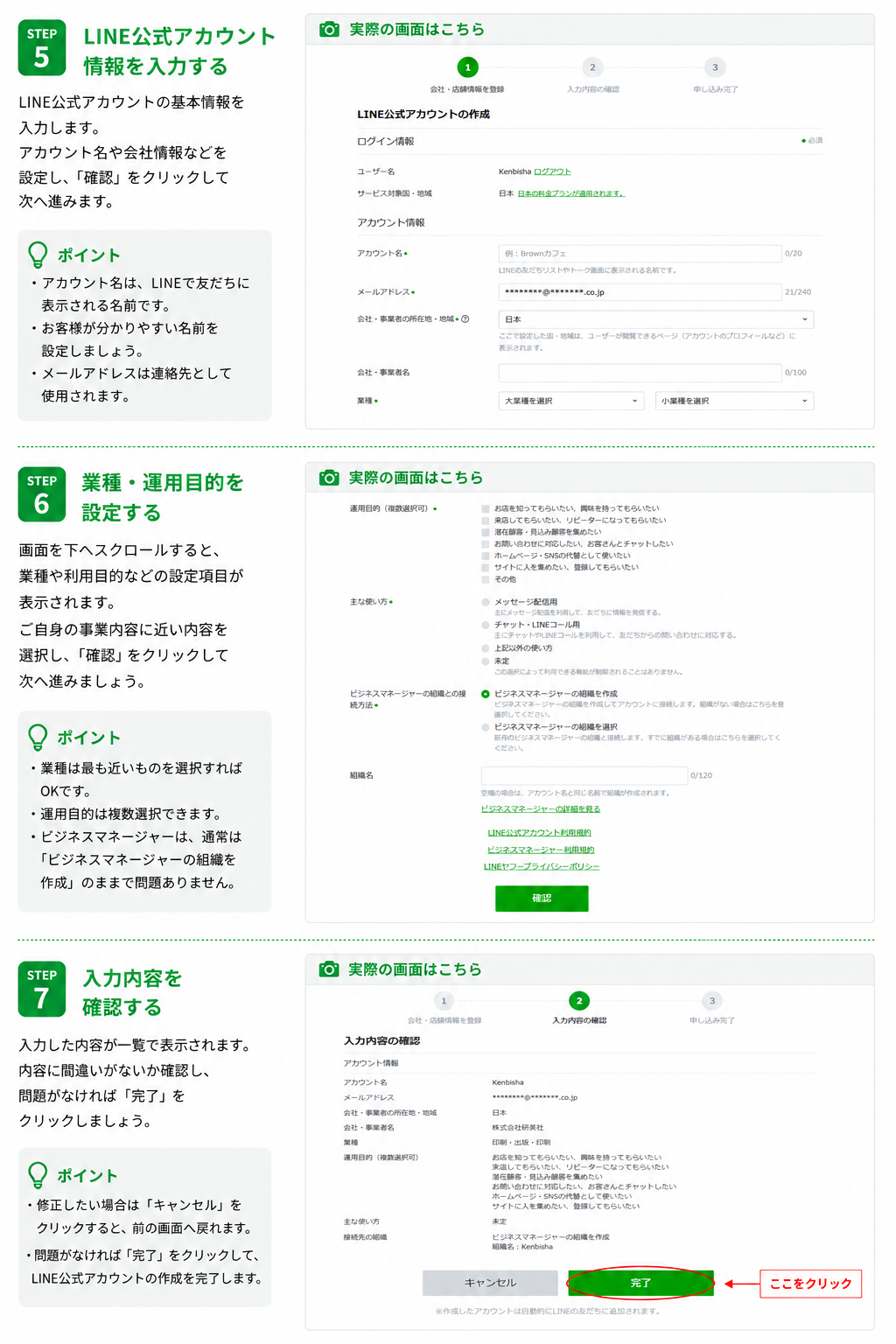Focus the アカウント名 field with Brownカフェ placeholder
This screenshot has height=1344, width=896.
pos(640,254)
